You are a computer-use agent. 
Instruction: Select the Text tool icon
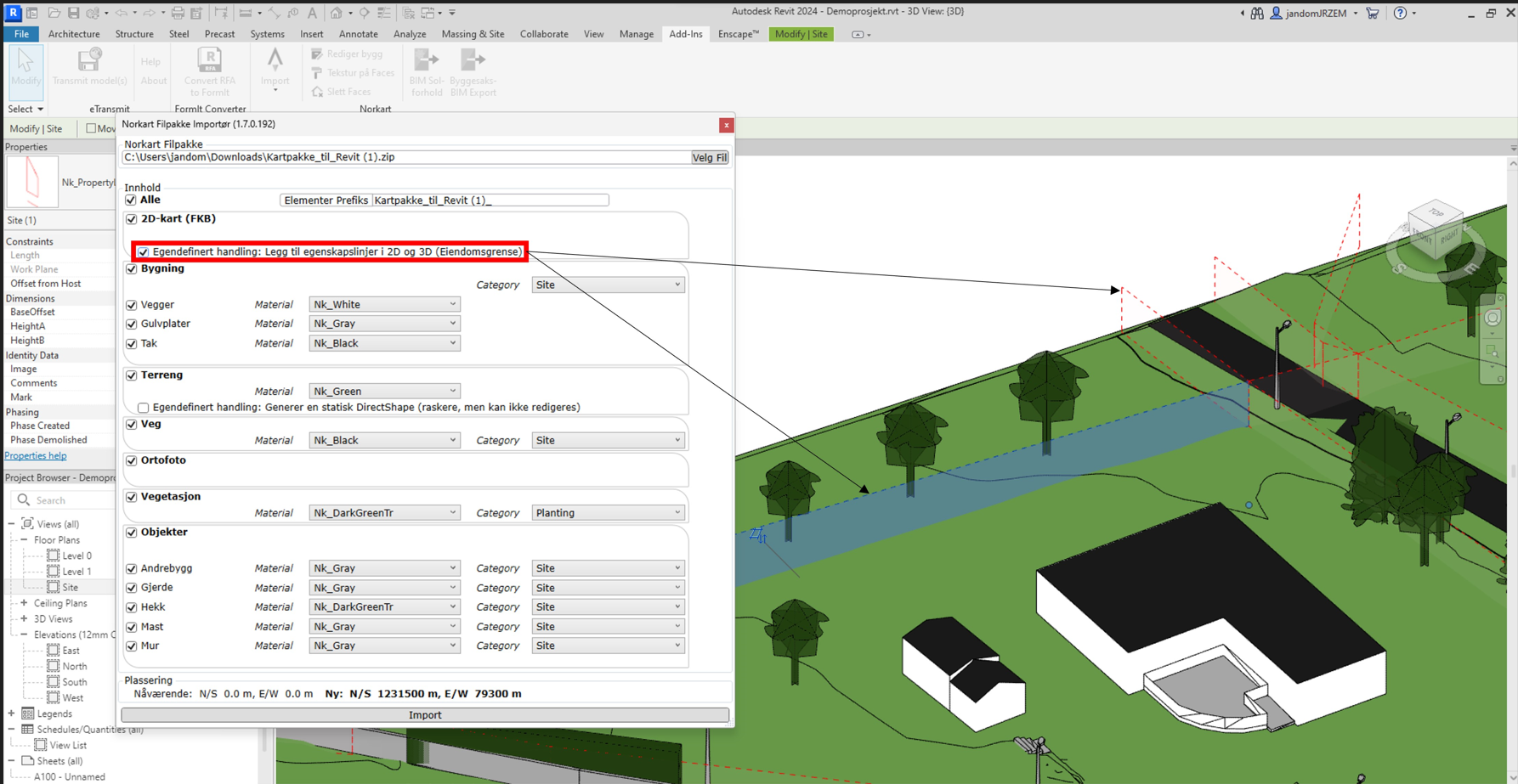[x=312, y=13]
